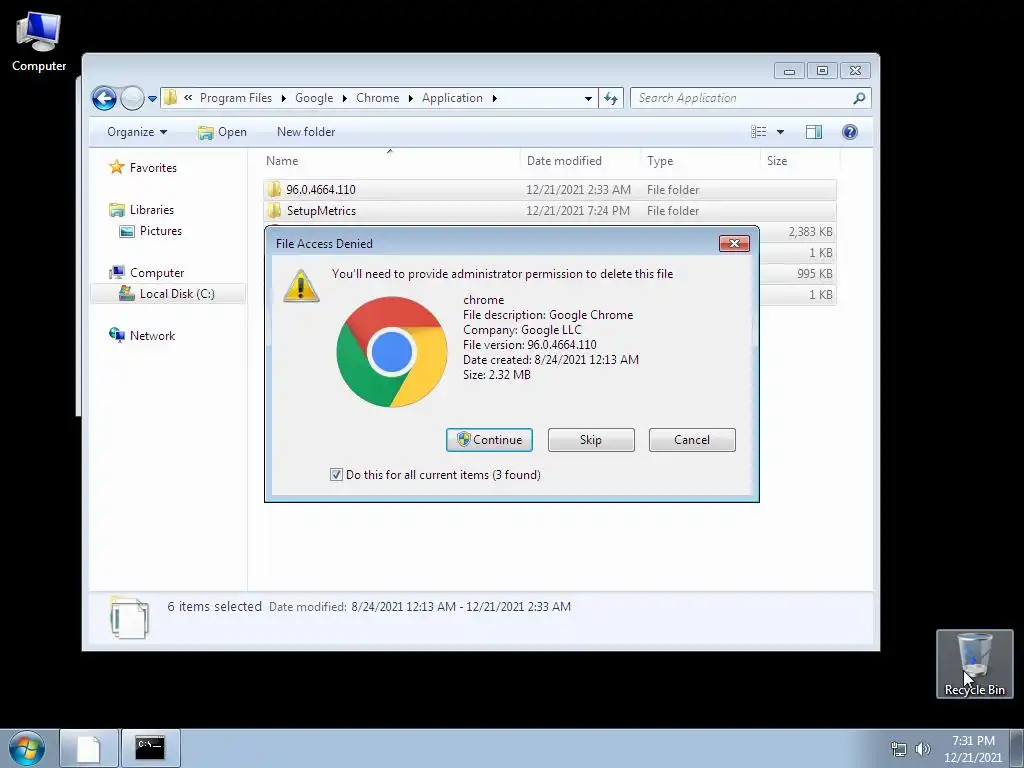Click Application in the breadcrumb path
The height and width of the screenshot is (768, 1024).
pyautogui.click(x=452, y=98)
